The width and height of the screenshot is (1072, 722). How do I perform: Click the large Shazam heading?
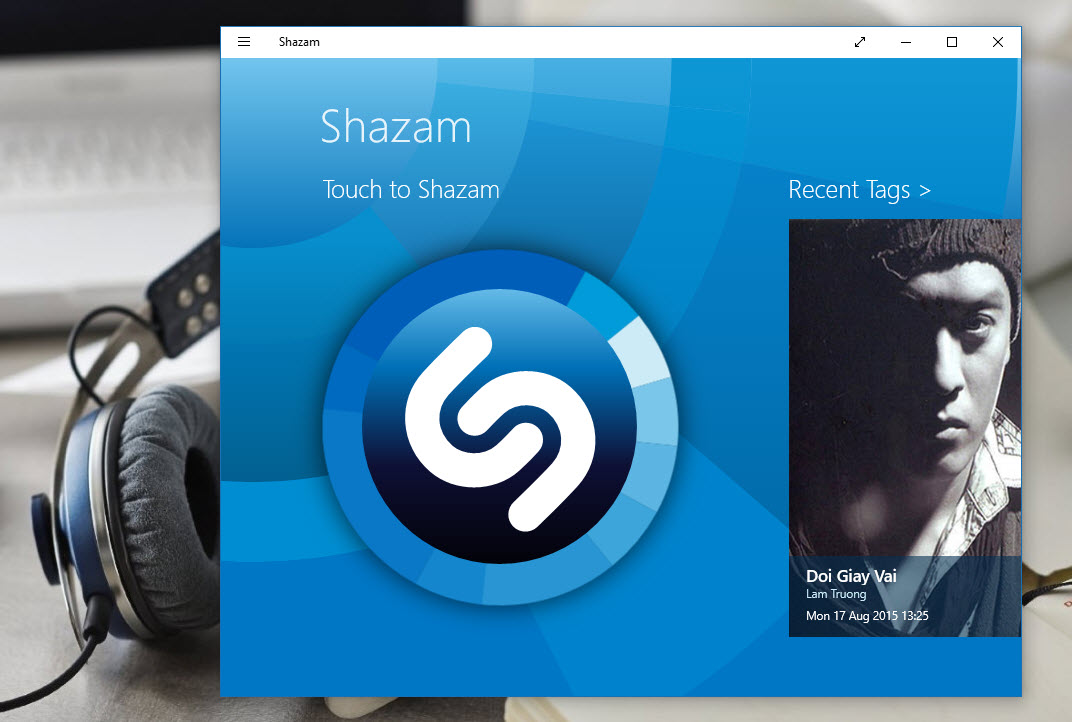click(x=396, y=127)
